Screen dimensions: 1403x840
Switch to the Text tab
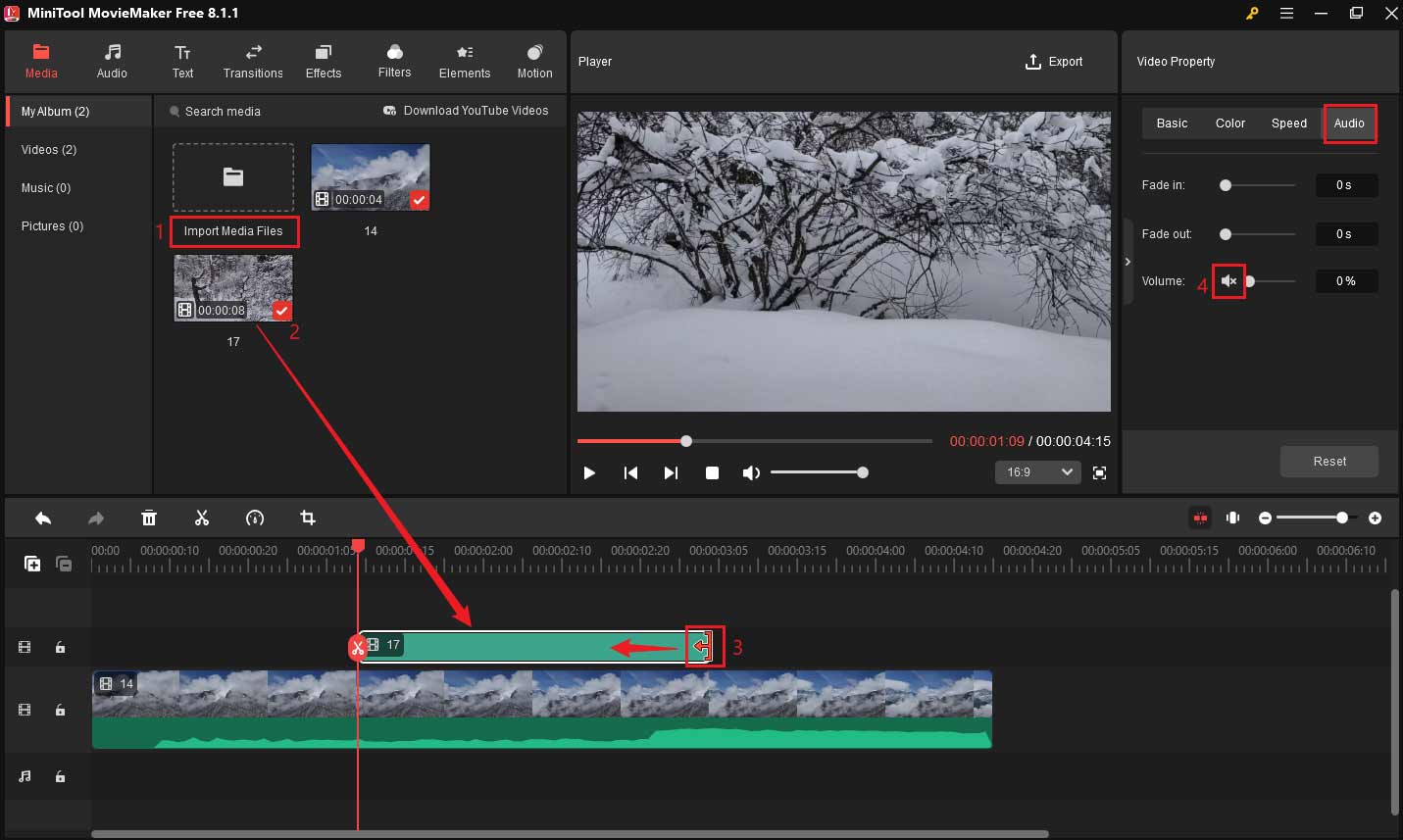[182, 61]
